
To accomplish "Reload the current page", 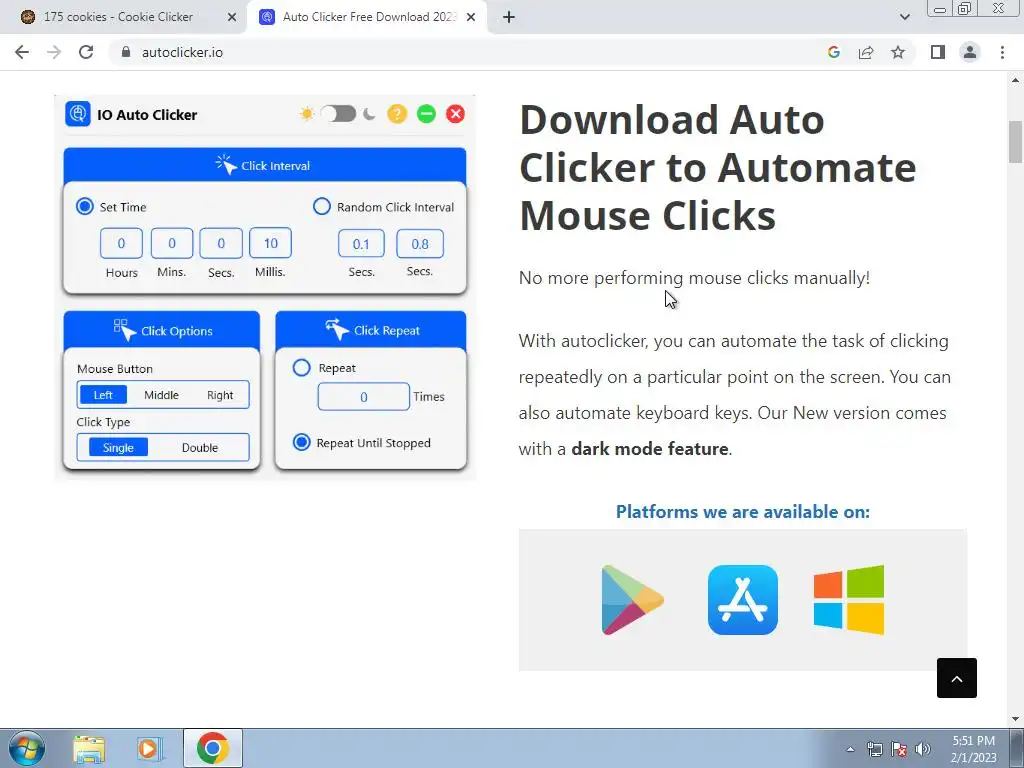I will pos(86,52).
